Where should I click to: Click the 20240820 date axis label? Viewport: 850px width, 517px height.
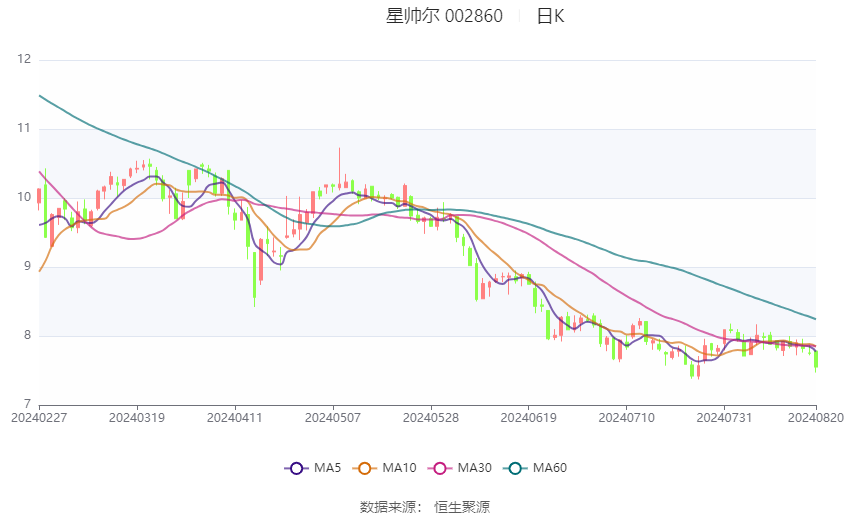click(x=816, y=418)
